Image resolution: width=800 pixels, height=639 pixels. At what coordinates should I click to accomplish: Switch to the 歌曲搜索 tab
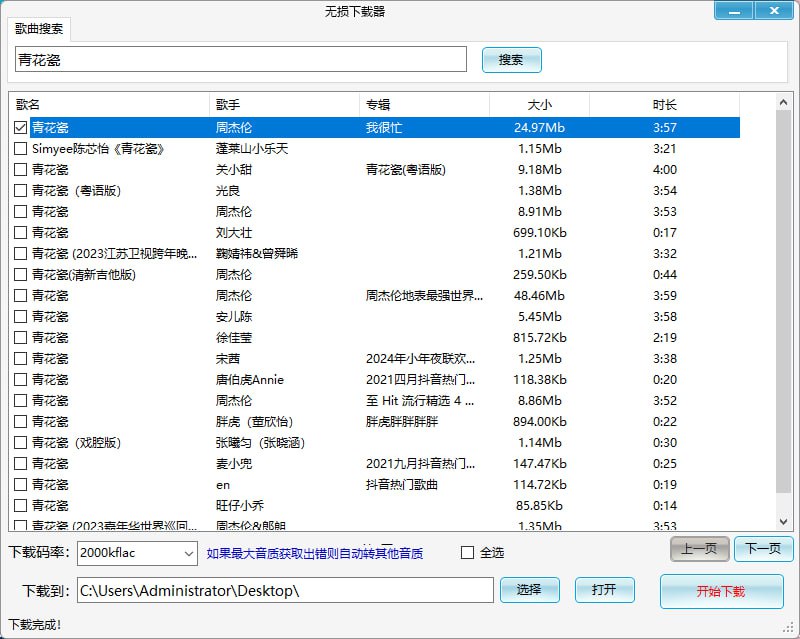[x=38, y=30]
